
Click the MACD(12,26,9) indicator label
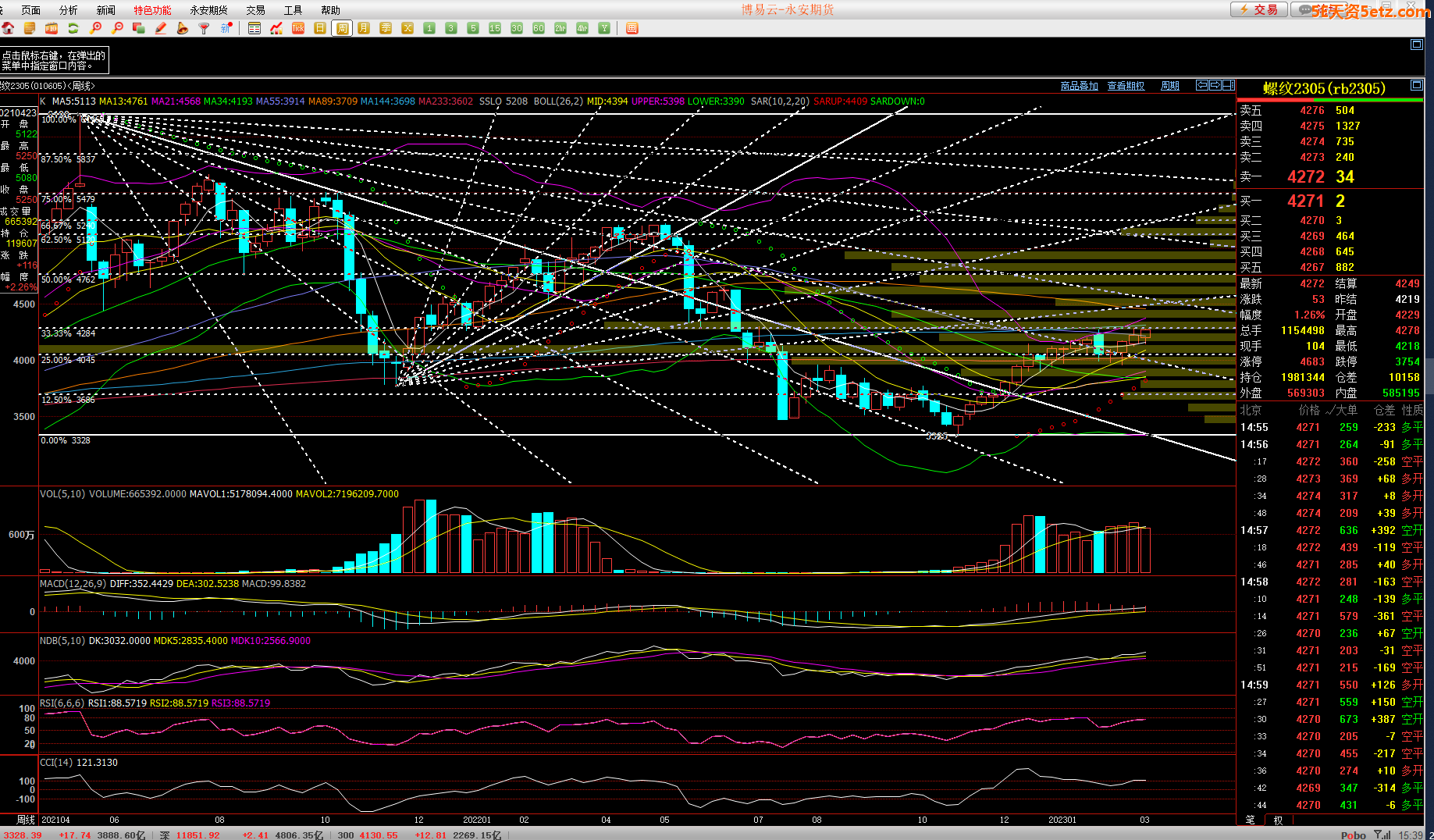point(73,583)
